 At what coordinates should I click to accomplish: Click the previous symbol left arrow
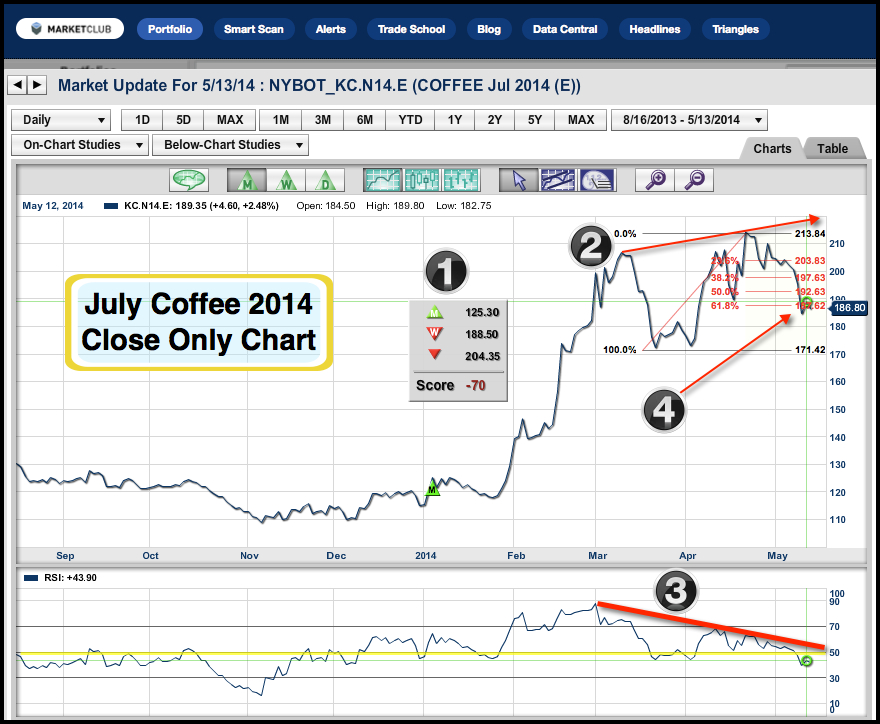(x=17, y=85)
